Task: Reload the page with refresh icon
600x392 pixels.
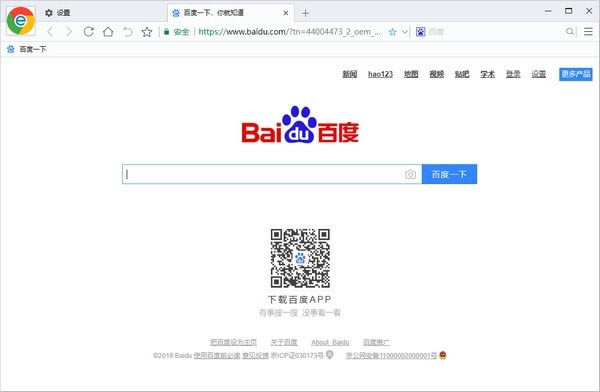Action: point(89,32)
